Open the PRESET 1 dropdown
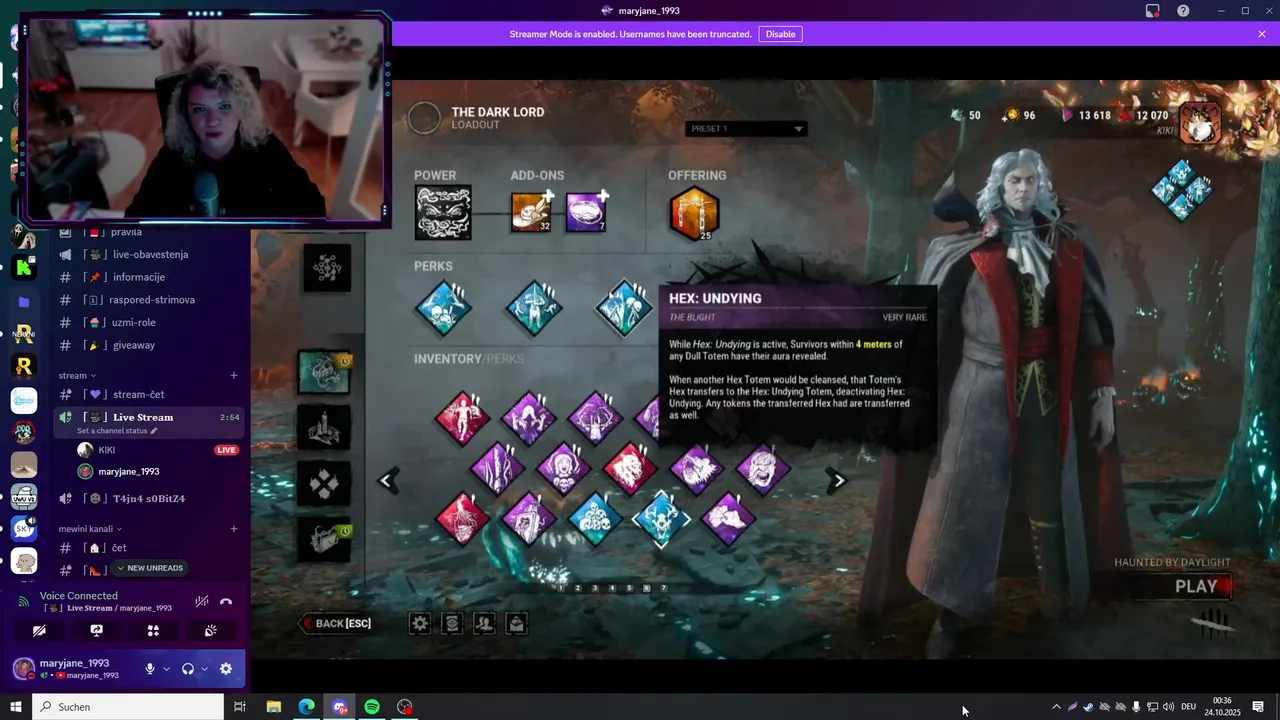 coord(746,129)
